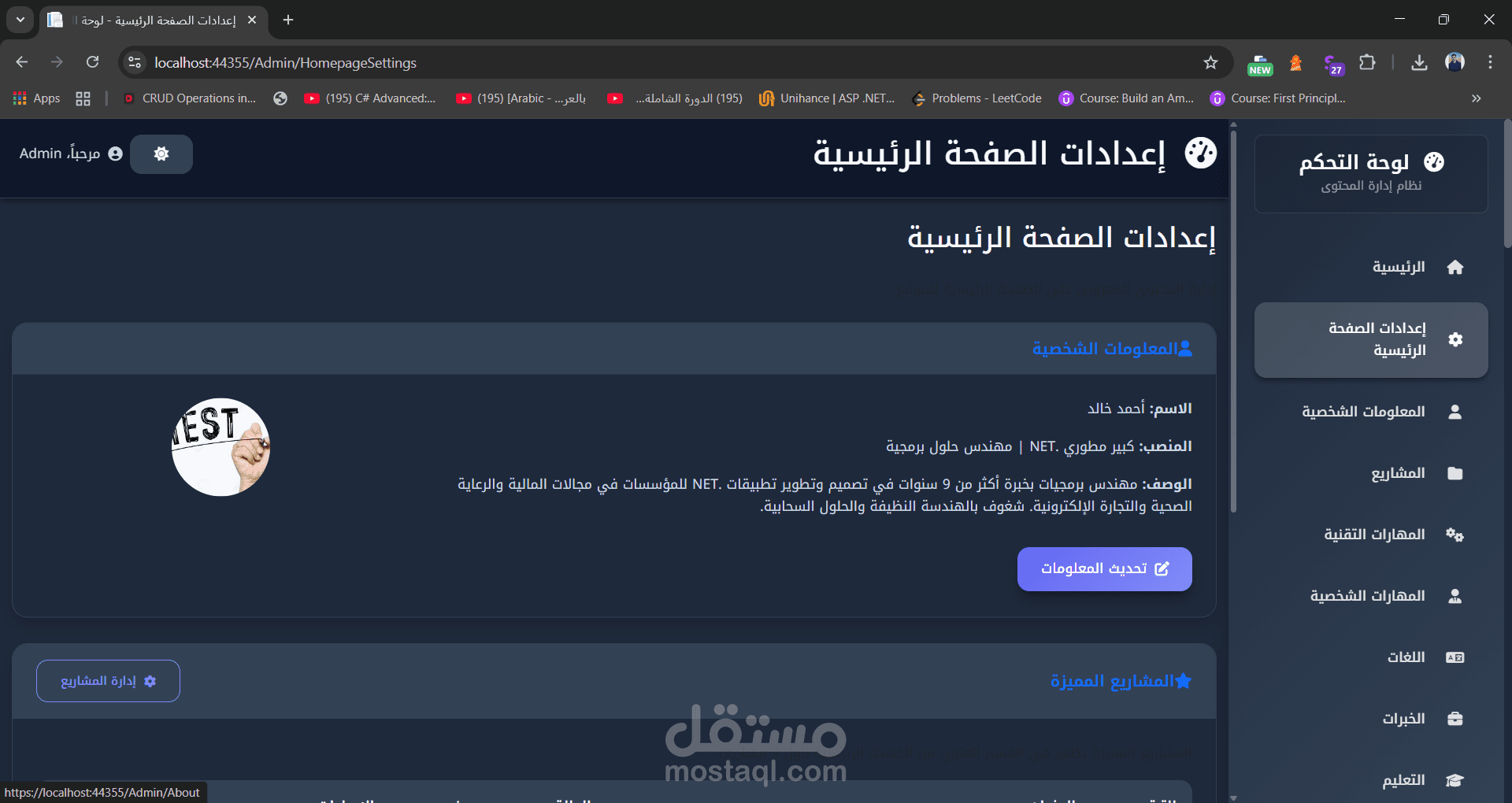This screenshot has height=803, width=1512.
Task: Click the folder icon beside المشاريع
Action: point(1455,473)
